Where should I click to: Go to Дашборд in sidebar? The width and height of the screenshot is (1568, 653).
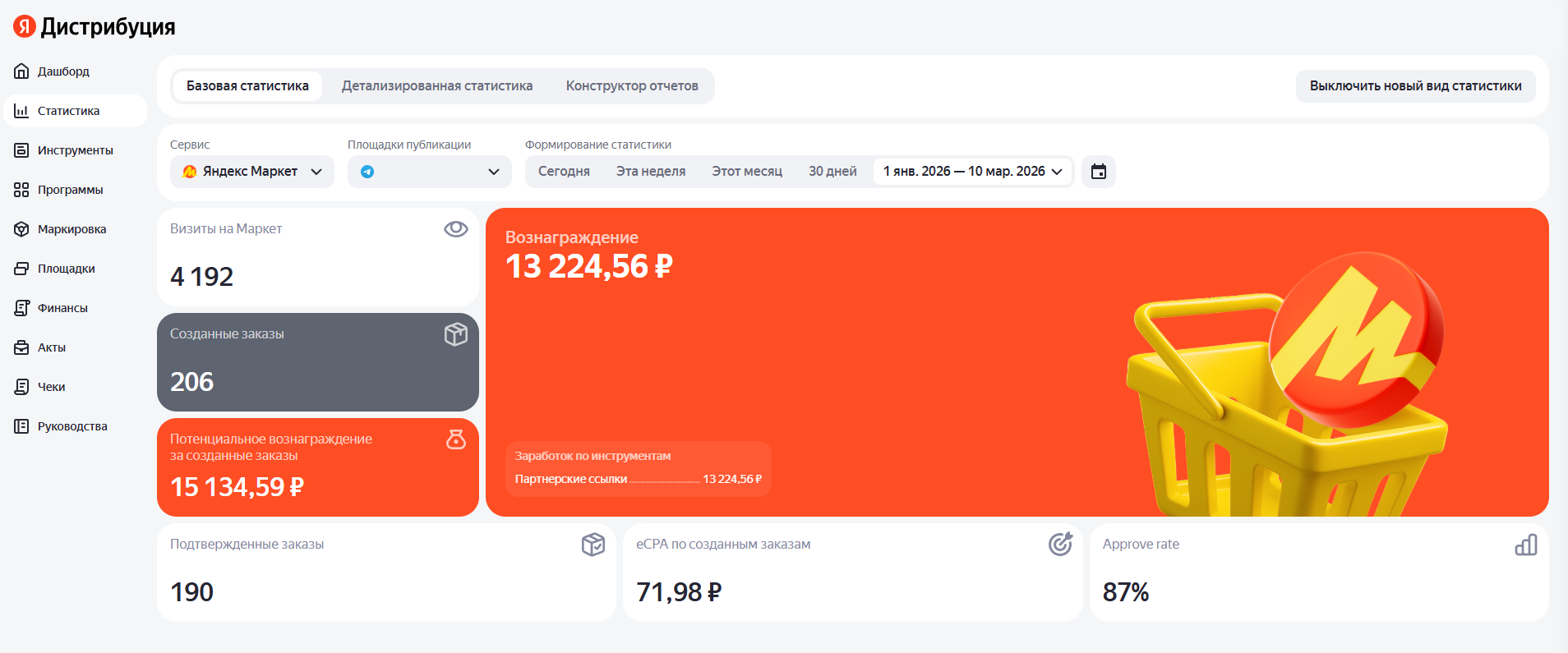pyautogui.click(x=76, y=71)
